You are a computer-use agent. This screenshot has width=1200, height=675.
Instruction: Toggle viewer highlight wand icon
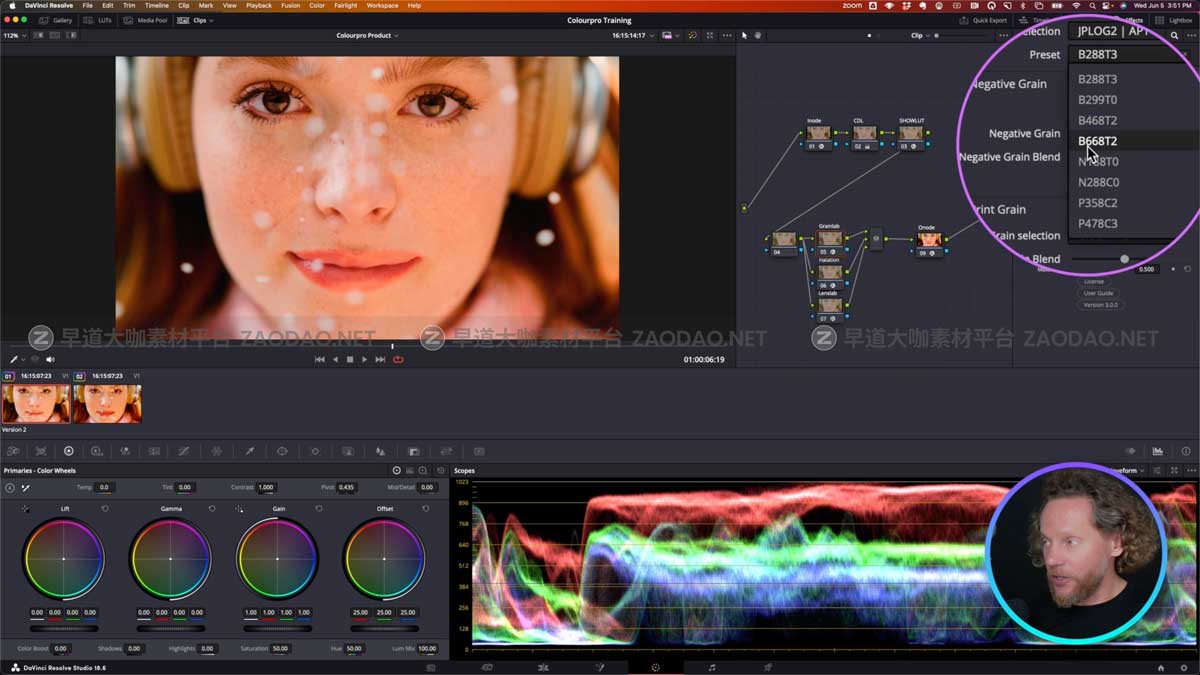click(x=691, y=35)
